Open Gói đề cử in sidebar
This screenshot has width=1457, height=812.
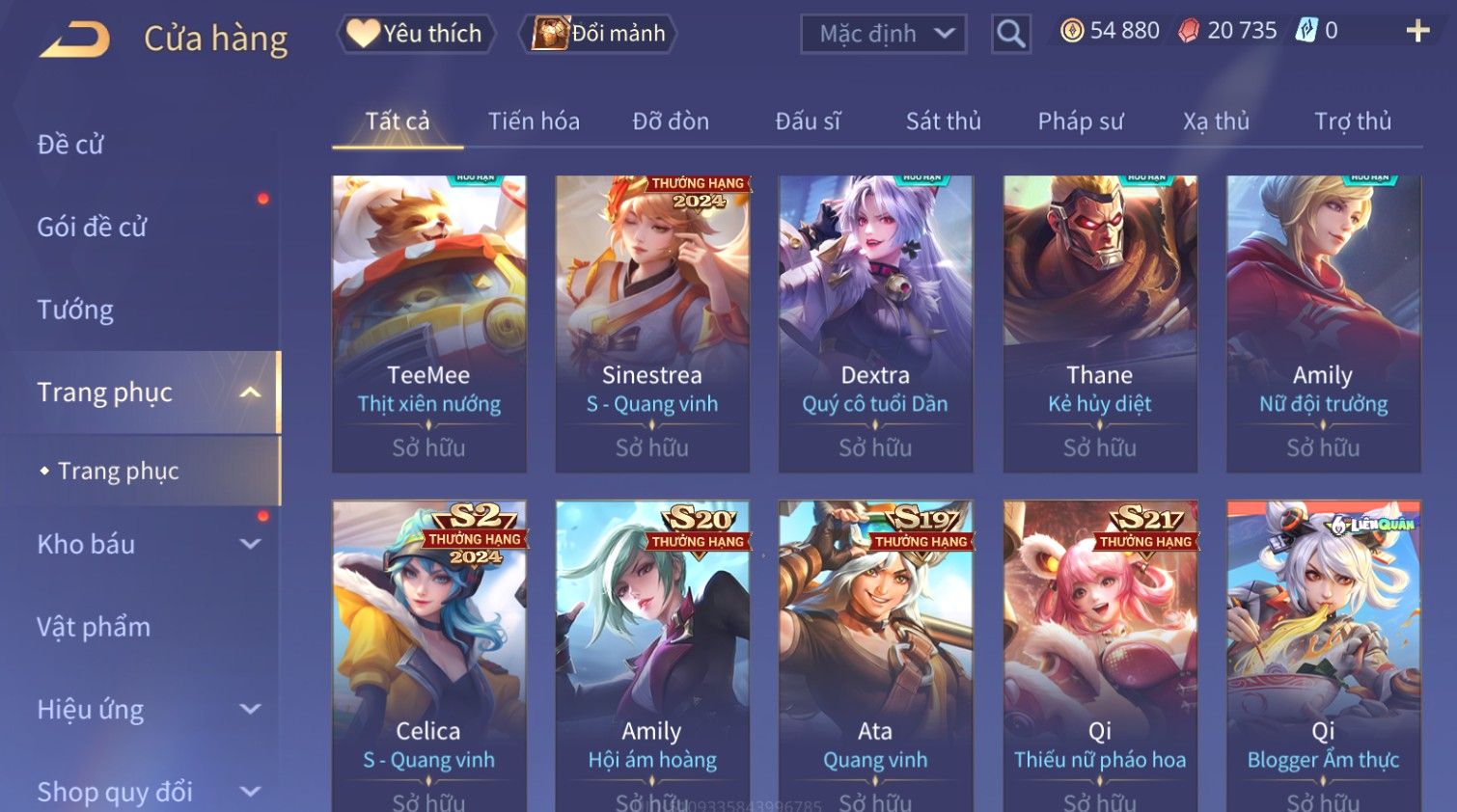(x=92, y=227)
